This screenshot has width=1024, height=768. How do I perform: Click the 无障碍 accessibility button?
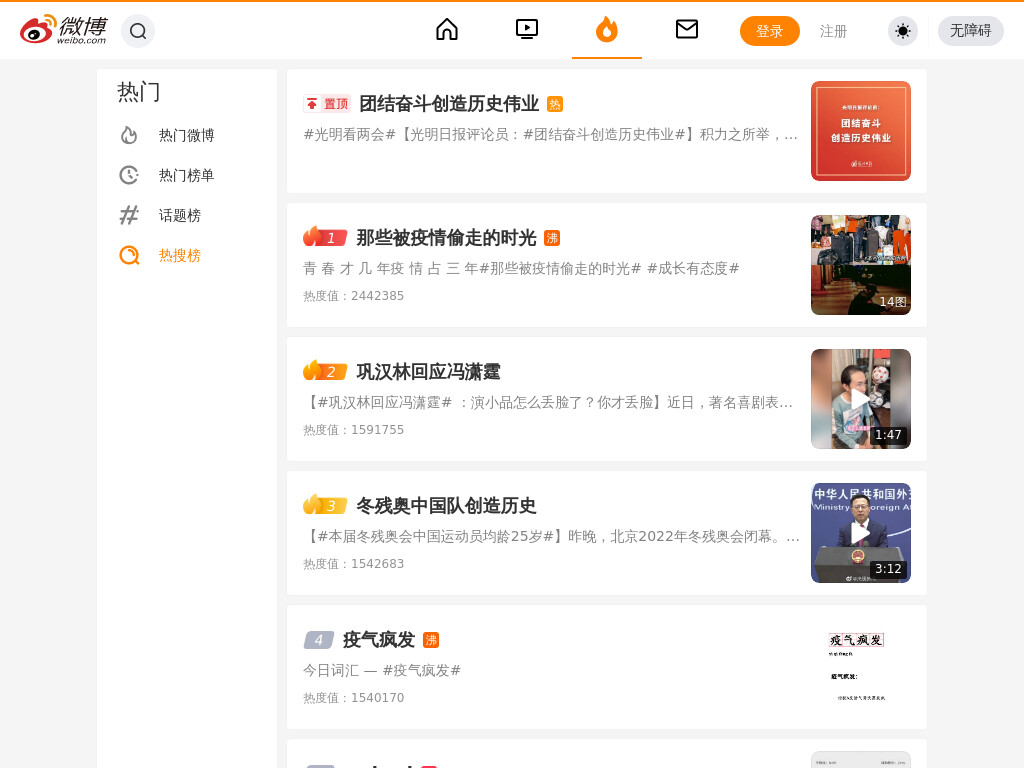(x=970, y=31)
